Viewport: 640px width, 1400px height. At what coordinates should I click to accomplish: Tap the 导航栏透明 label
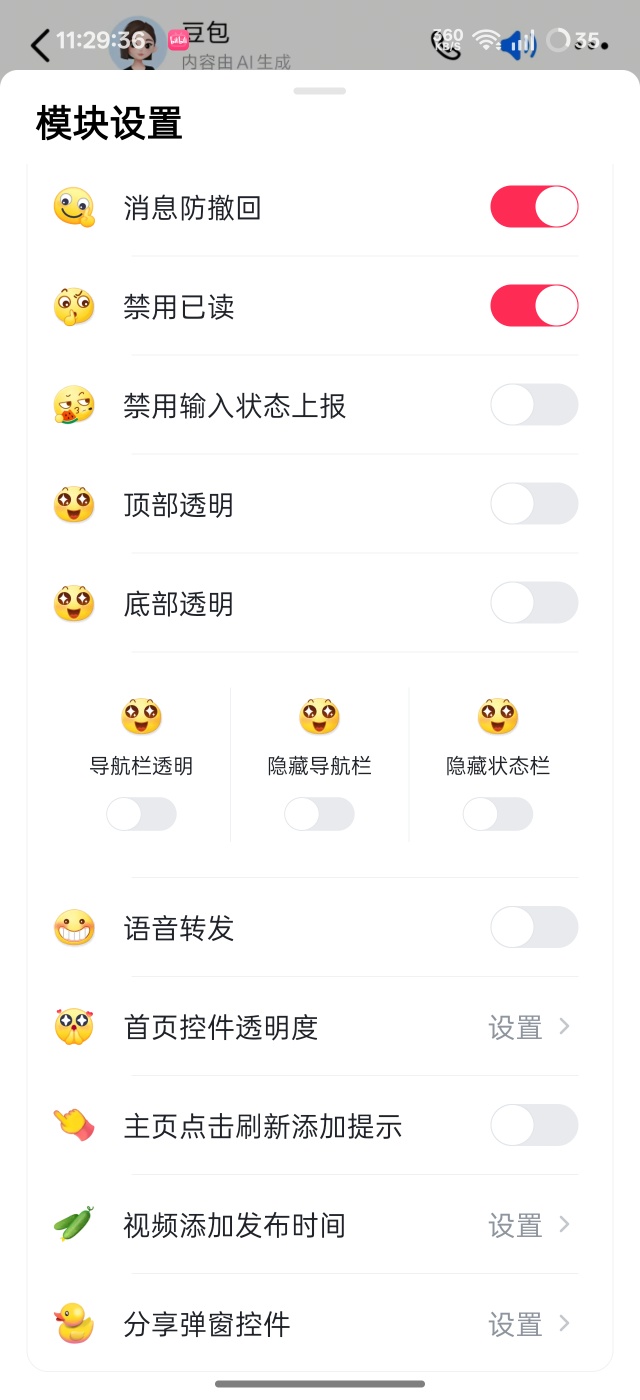141,767
